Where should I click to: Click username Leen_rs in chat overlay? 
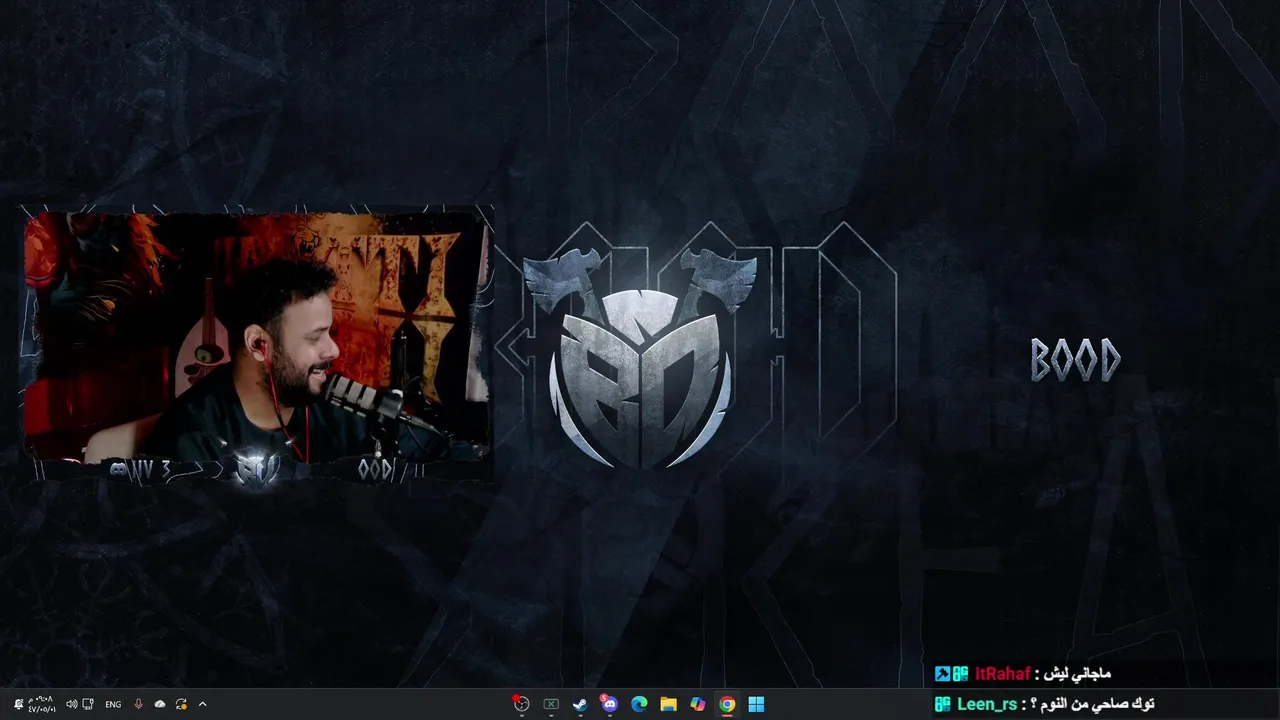click(987, 704)
